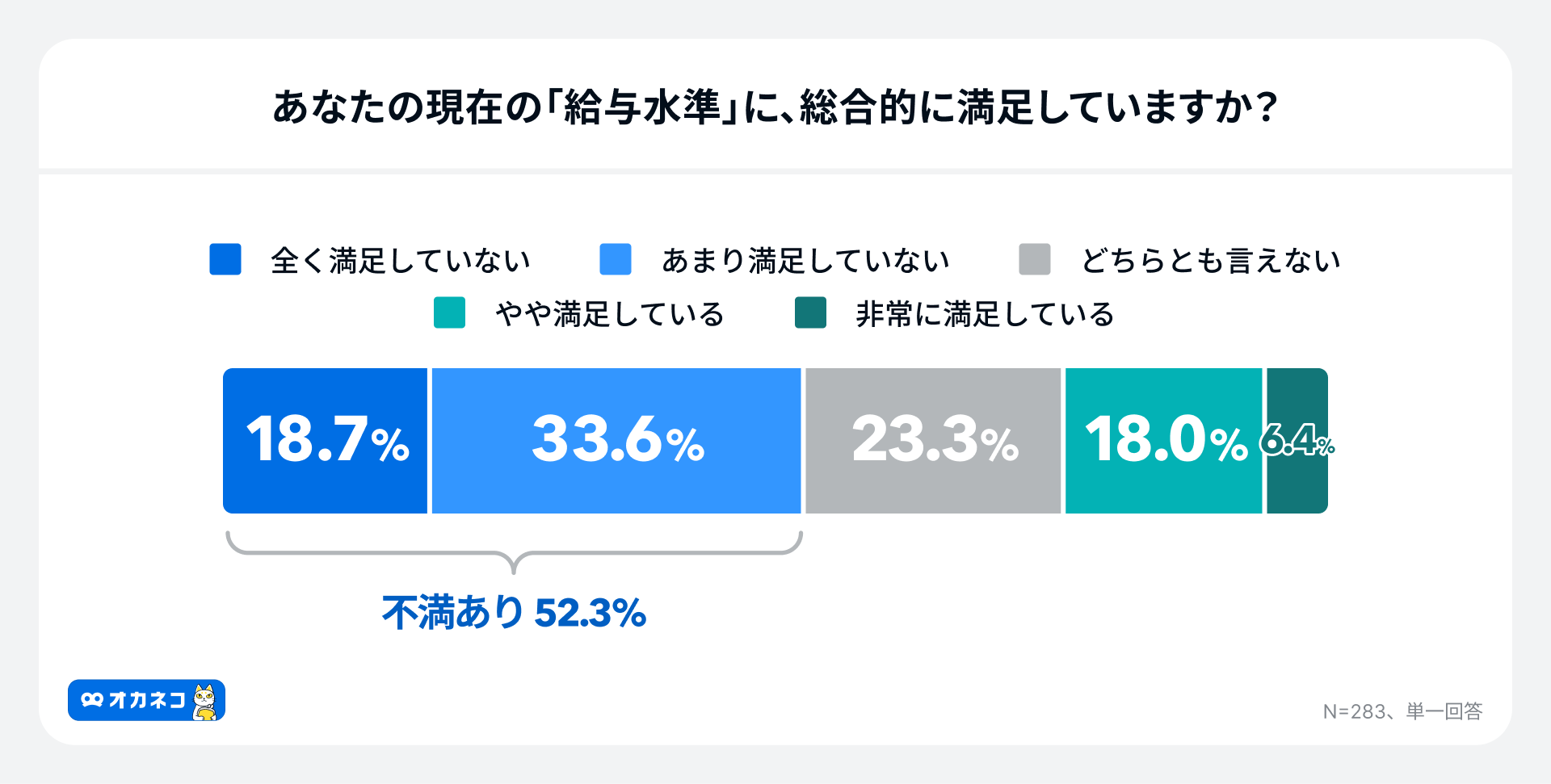Screen dimensions: 1551x784
Task: Select the 23.3% gray bar segment
Action: point(933,441)
